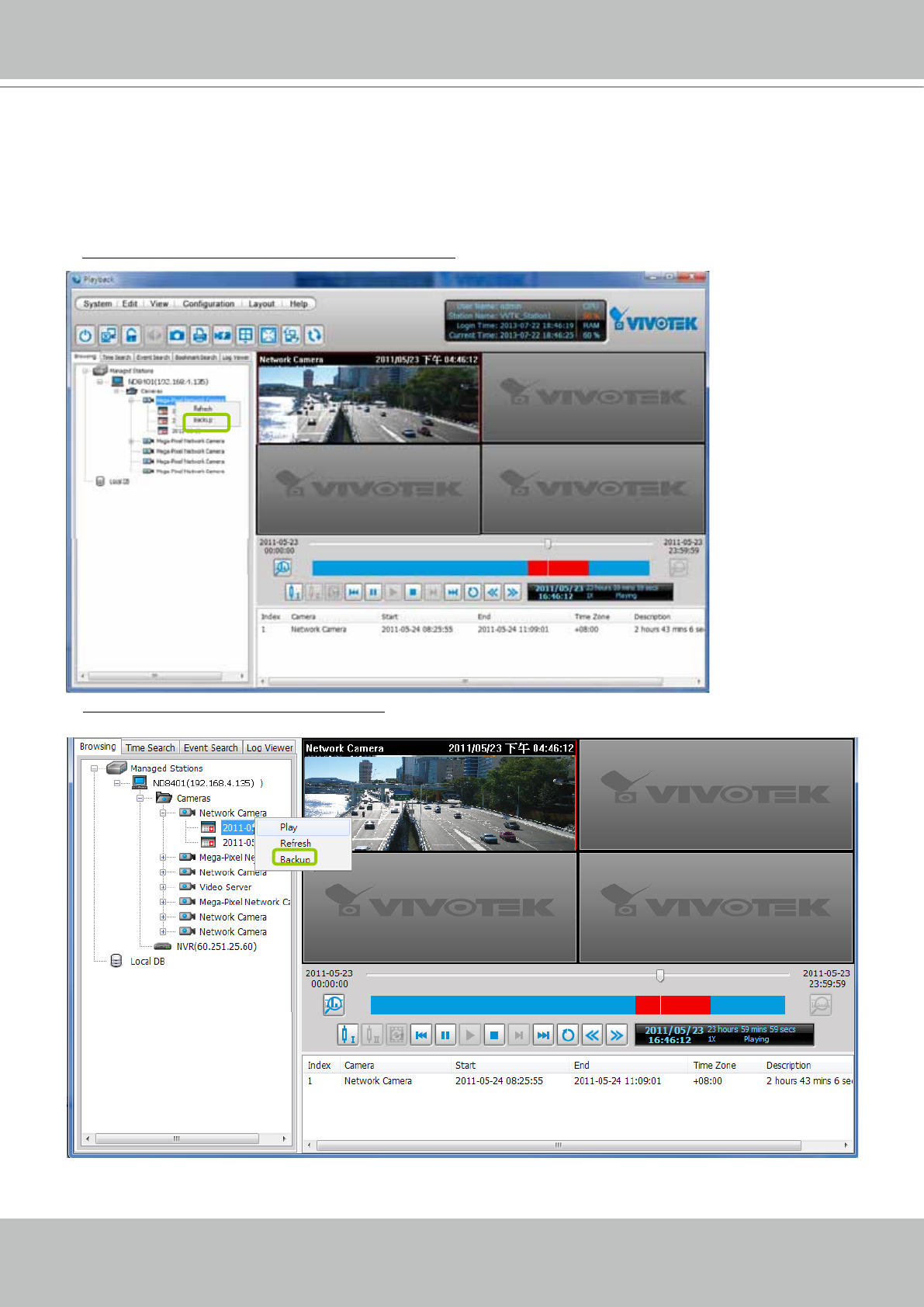This screenshot has width=924, height=1307.
Task: Collapse the ND8401(192.168.4.135) node
Action: pos(117,783)
